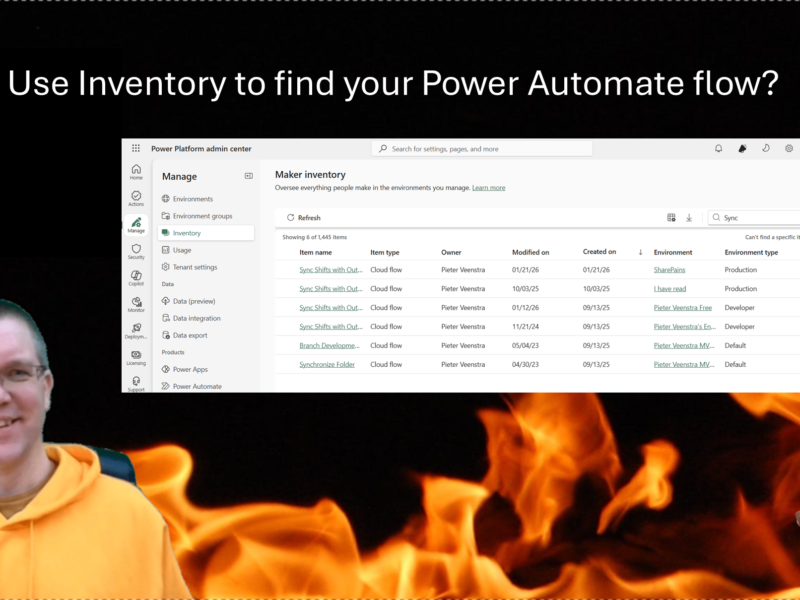Sort by Environment type column header
The image size is (800, 600).
click(751, 252)
